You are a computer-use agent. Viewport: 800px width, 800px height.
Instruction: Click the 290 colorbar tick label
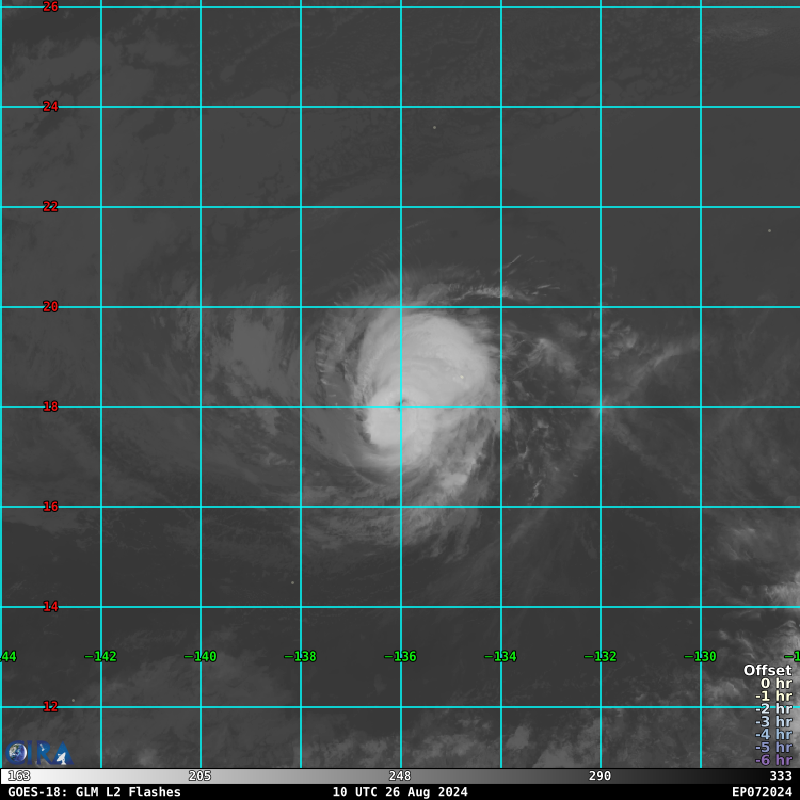tap(600, 776)
